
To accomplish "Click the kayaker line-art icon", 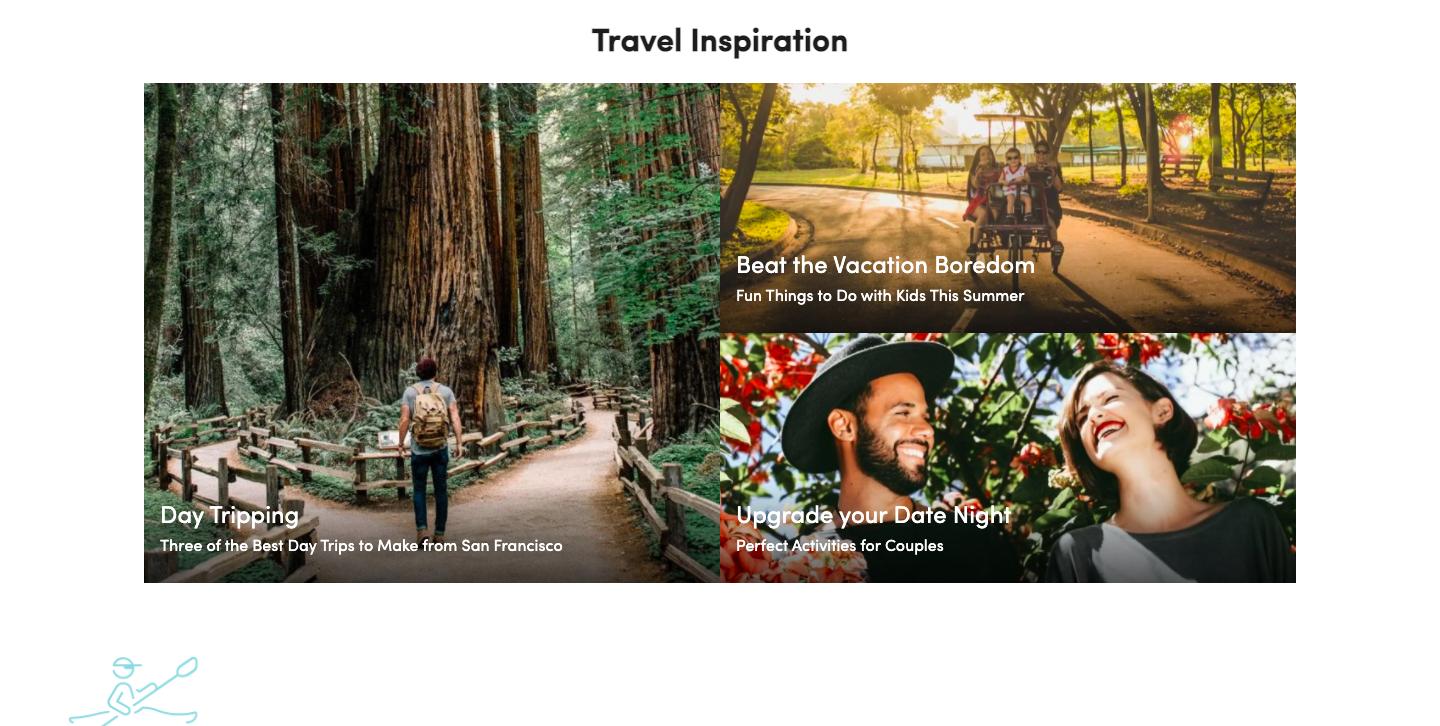I will pos(133,691).
